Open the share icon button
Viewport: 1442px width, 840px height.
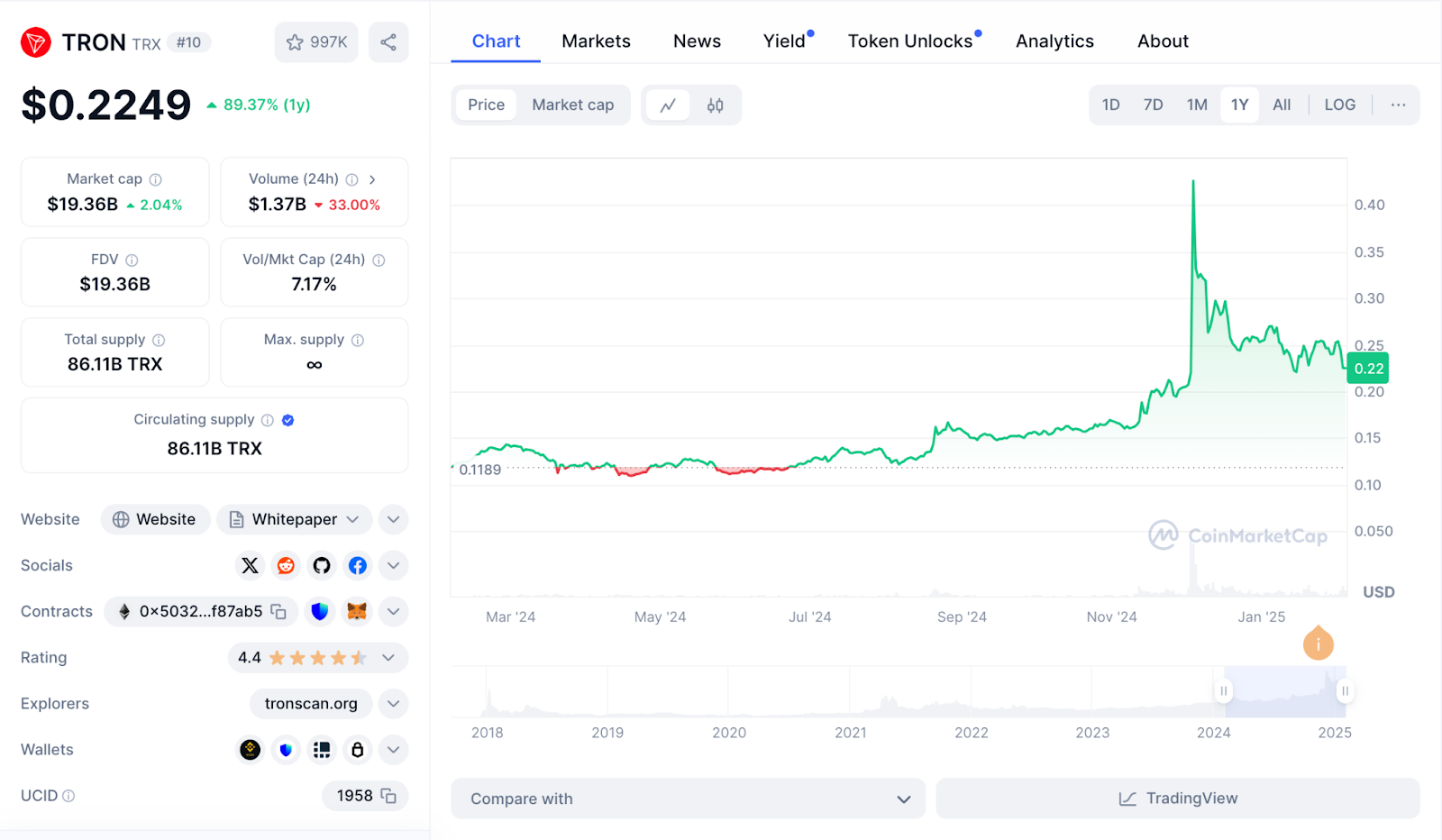[388, 42]
